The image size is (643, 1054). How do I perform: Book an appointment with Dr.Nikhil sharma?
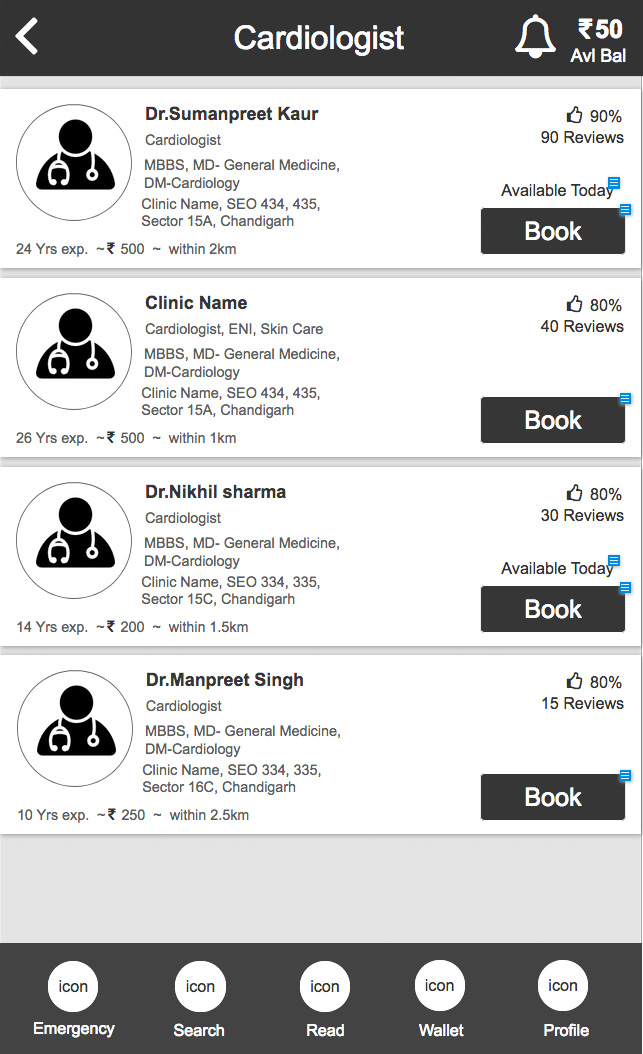tap(553, 609)
